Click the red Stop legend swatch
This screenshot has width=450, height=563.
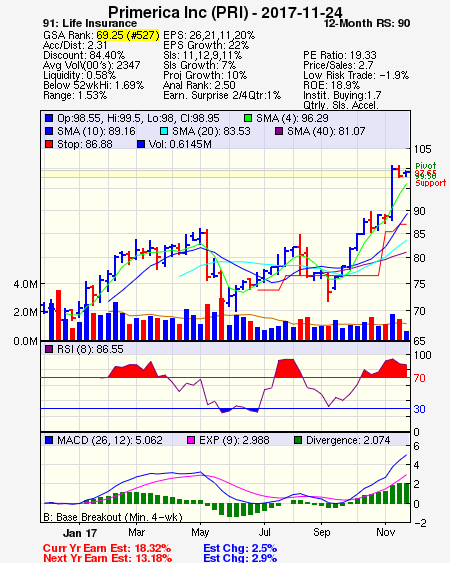49,144
